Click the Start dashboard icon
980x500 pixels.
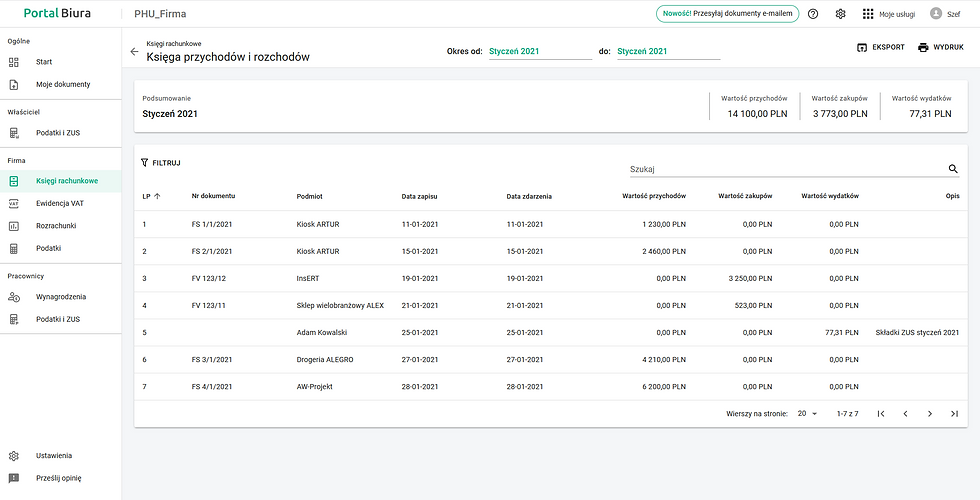[14, 62]
